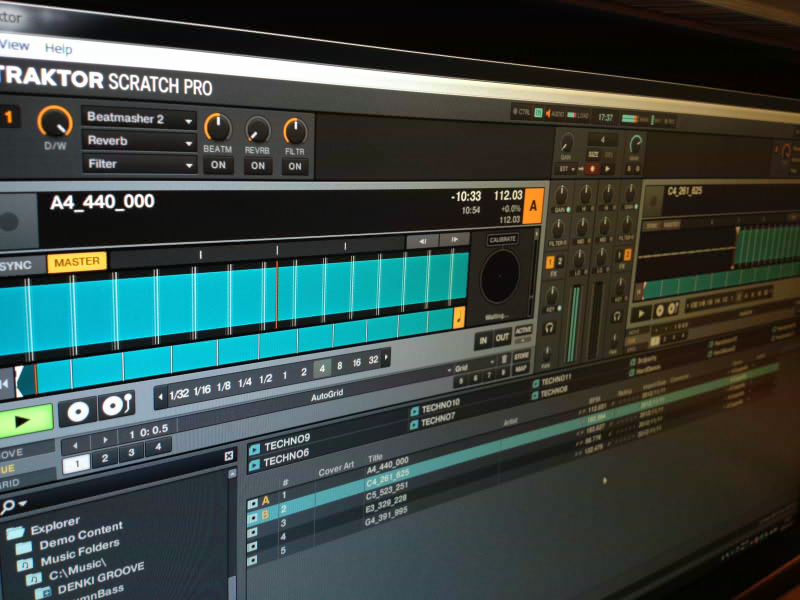800x600 pixels.
Task: Click the REVRB effect amount knob
Action: point(257,130)
